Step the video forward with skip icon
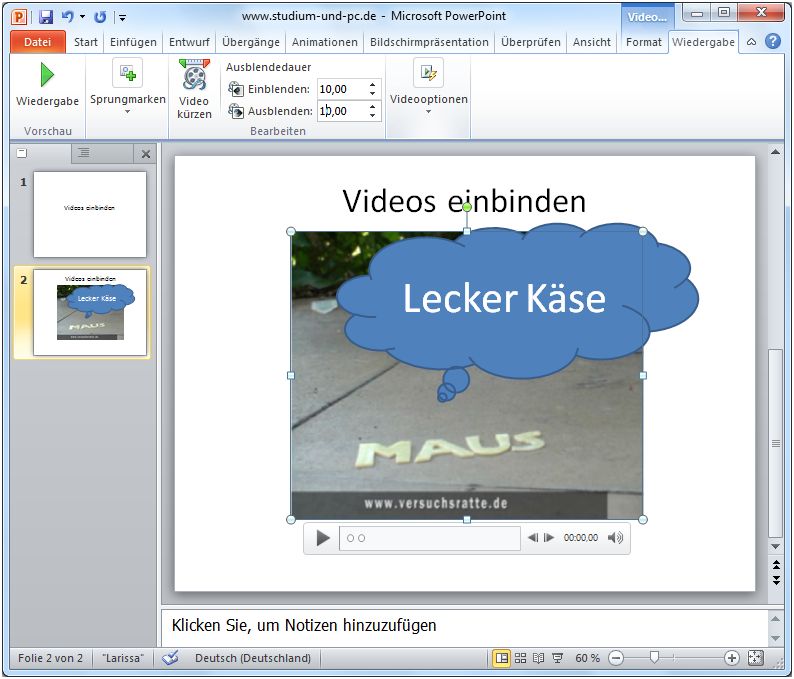794x679 pixels. pos(549,538)
